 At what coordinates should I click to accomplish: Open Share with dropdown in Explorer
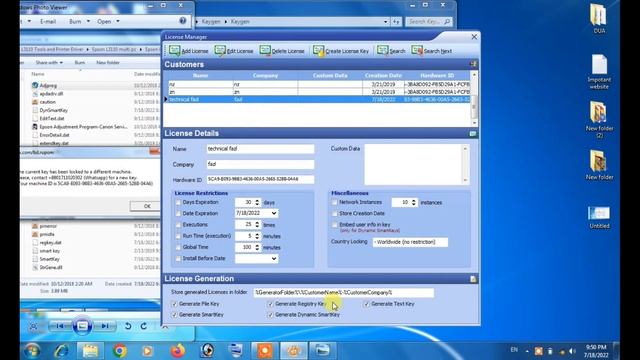[49, 62]
